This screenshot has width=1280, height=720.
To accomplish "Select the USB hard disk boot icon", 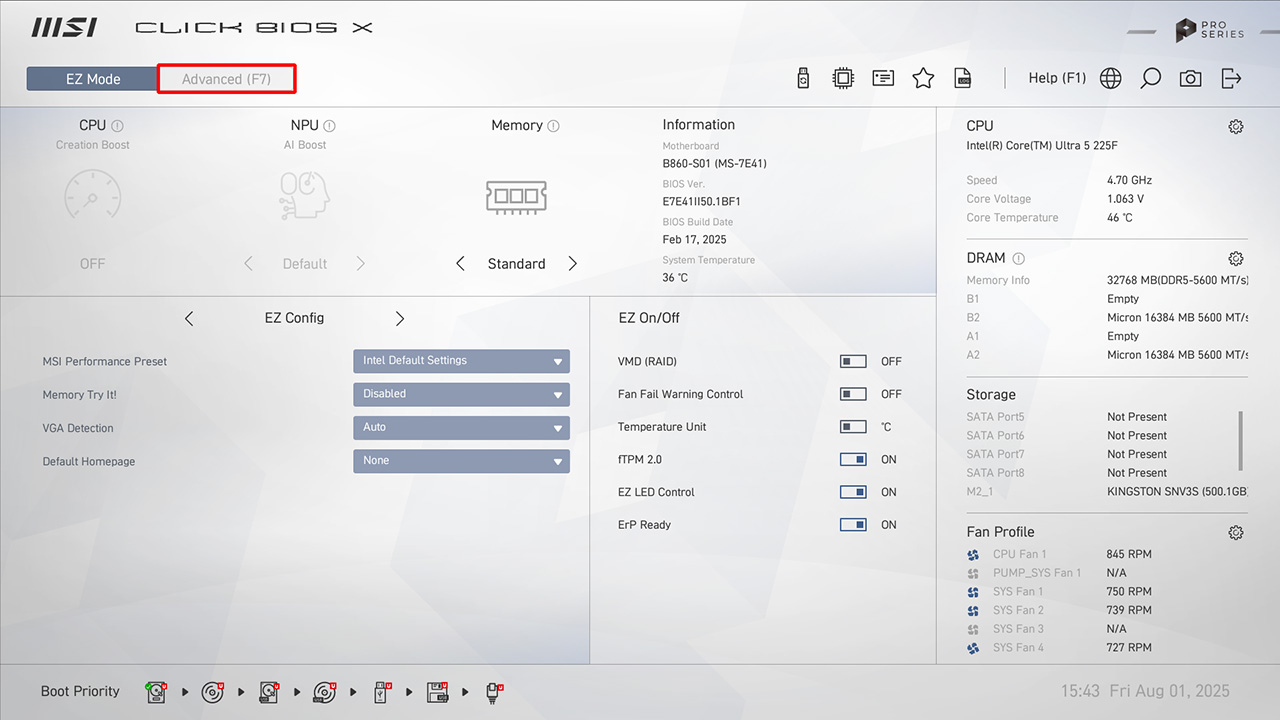I will [269, 691].
